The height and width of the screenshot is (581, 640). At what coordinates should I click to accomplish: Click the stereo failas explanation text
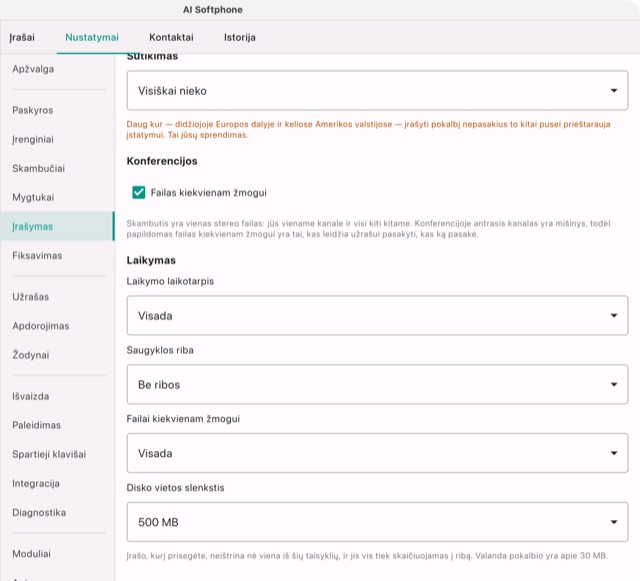click(369, 229)
